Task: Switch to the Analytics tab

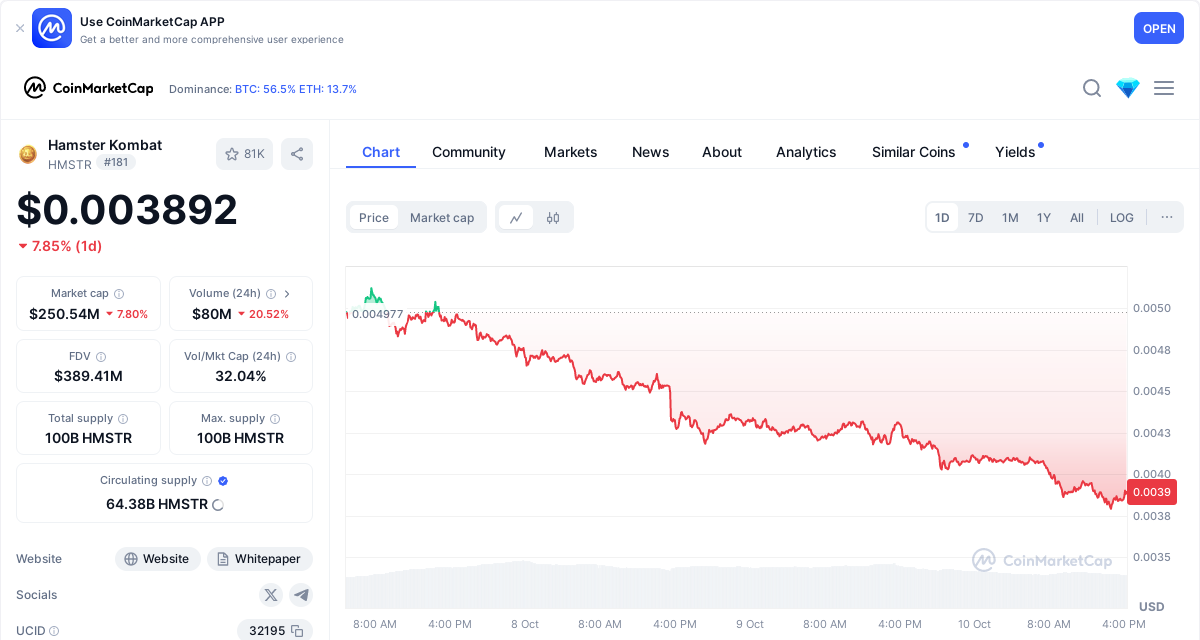Action: (806, 152)
